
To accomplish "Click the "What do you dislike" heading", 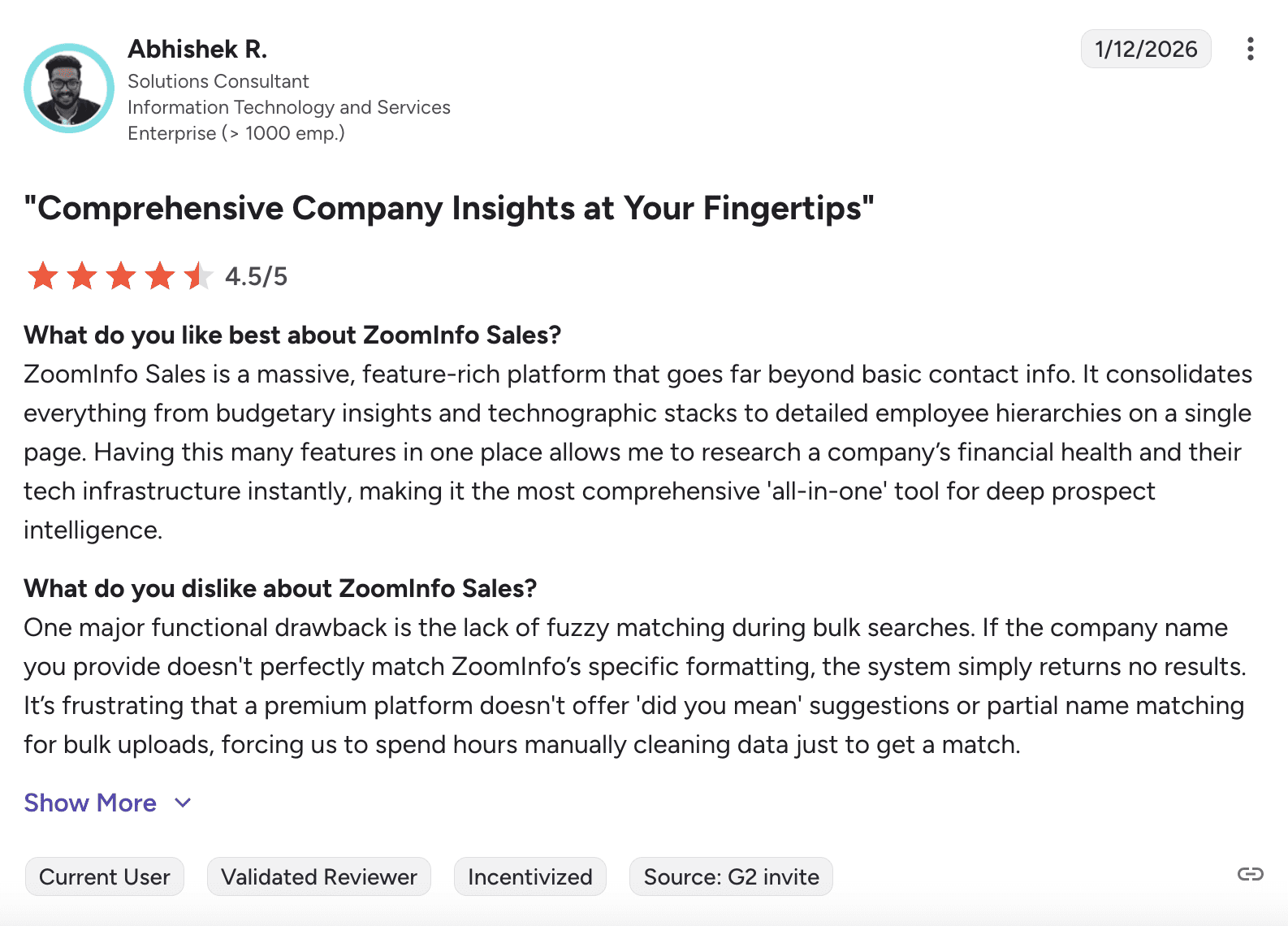I will pos(280,588).
